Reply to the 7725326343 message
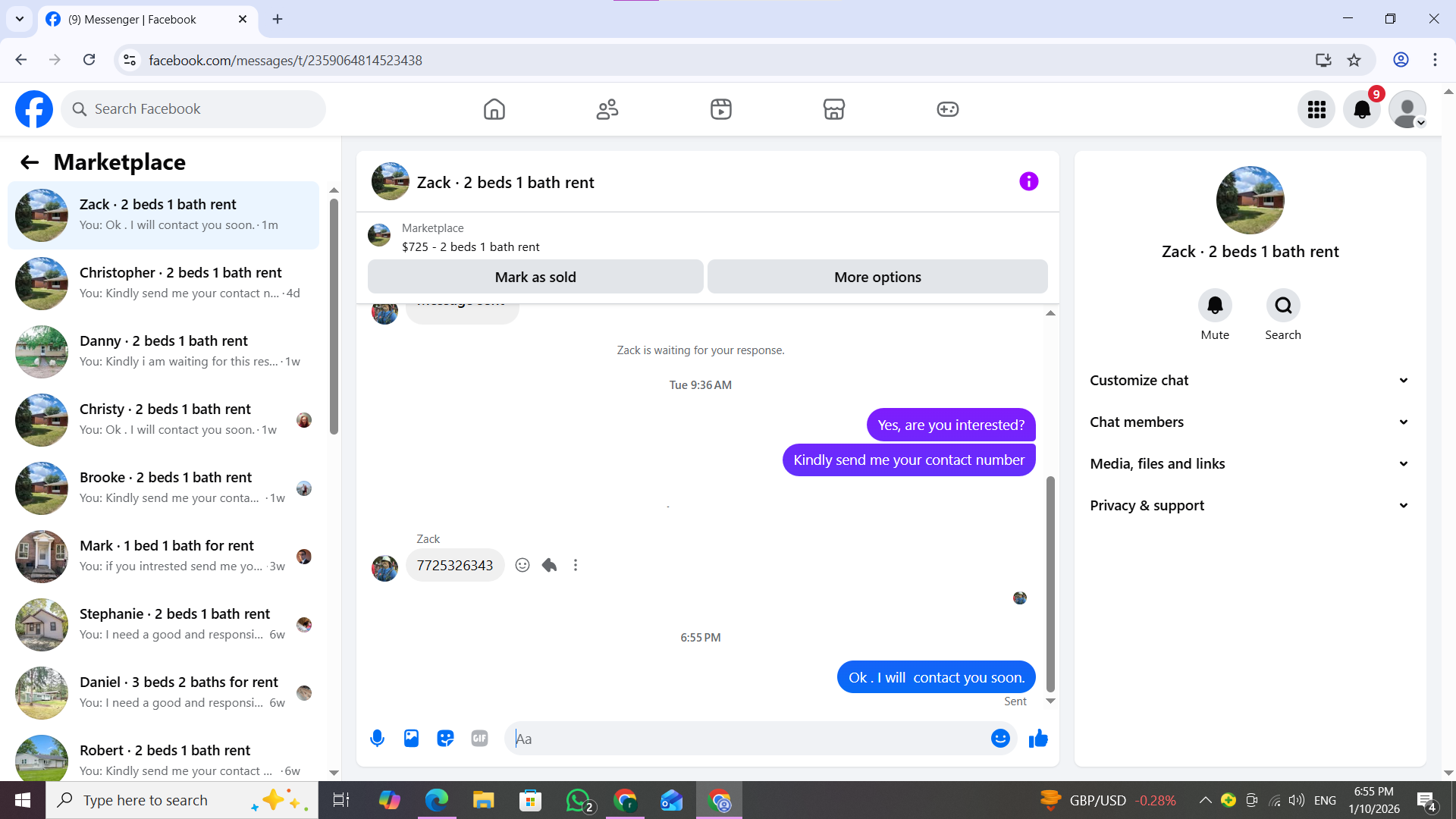This screenshot has width=1456, height=819. tap(550, 565)
